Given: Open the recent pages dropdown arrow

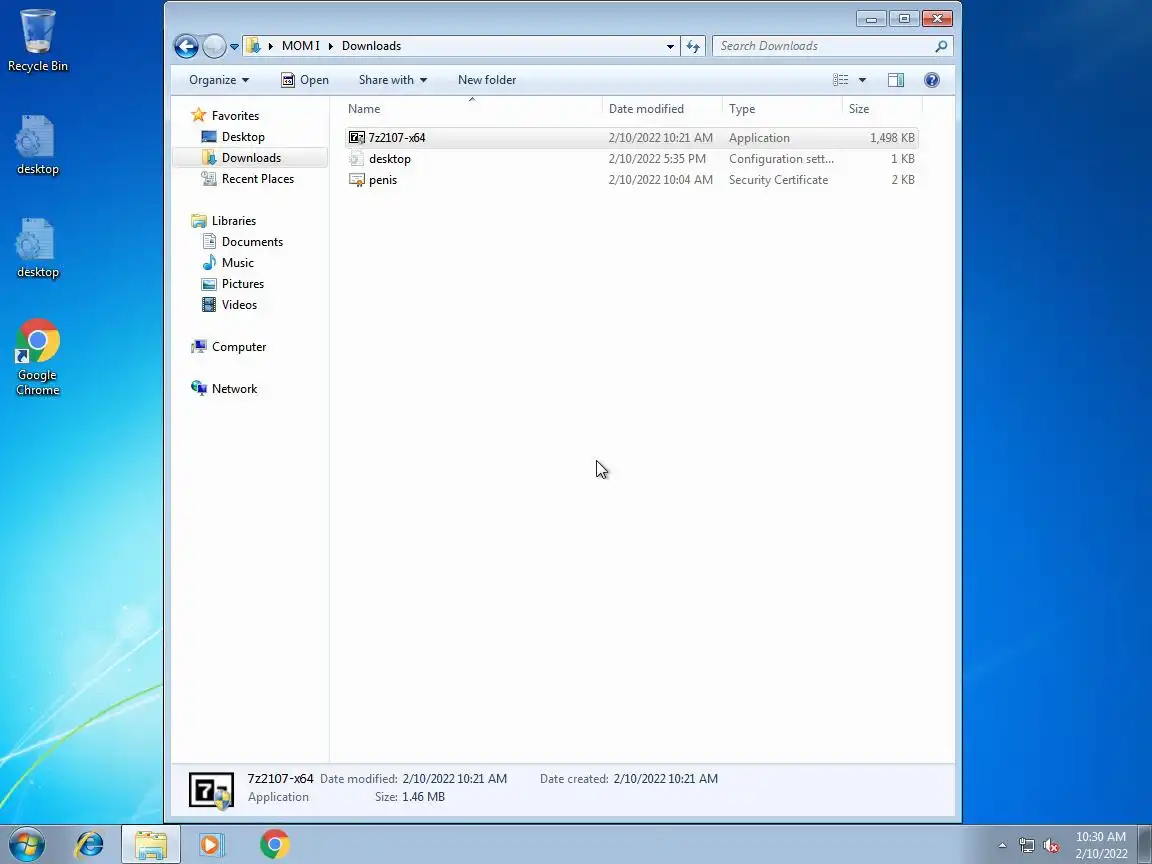Looking at the screenshot, I should click(234, 46).
